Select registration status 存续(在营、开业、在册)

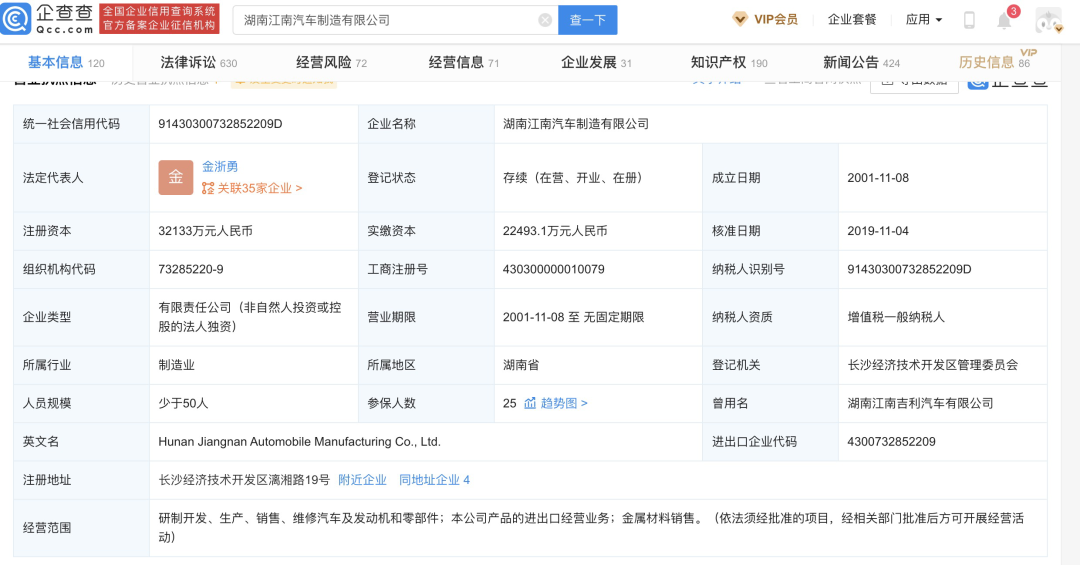point(574,178)
